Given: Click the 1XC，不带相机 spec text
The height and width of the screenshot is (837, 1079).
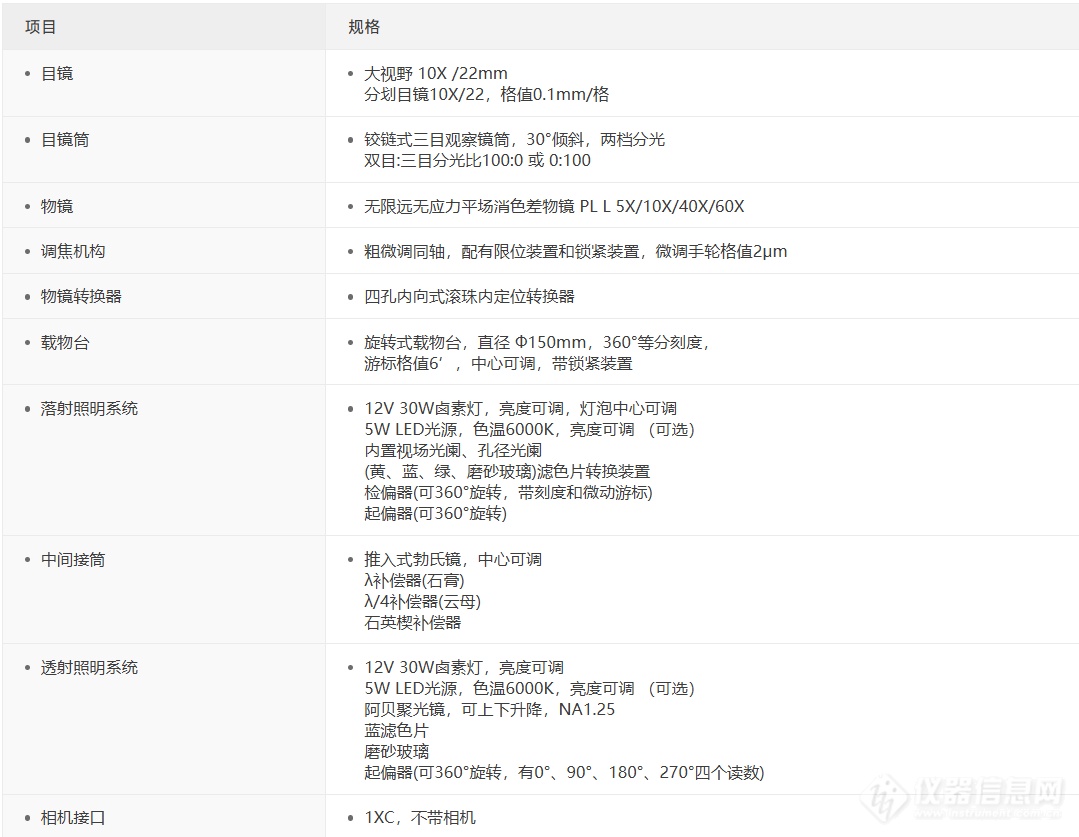Looking at the screenshot, I should pos(417,817).
